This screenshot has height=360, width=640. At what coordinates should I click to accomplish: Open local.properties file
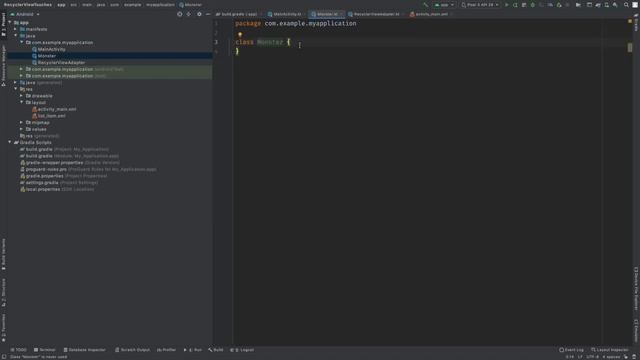(57, 189)
